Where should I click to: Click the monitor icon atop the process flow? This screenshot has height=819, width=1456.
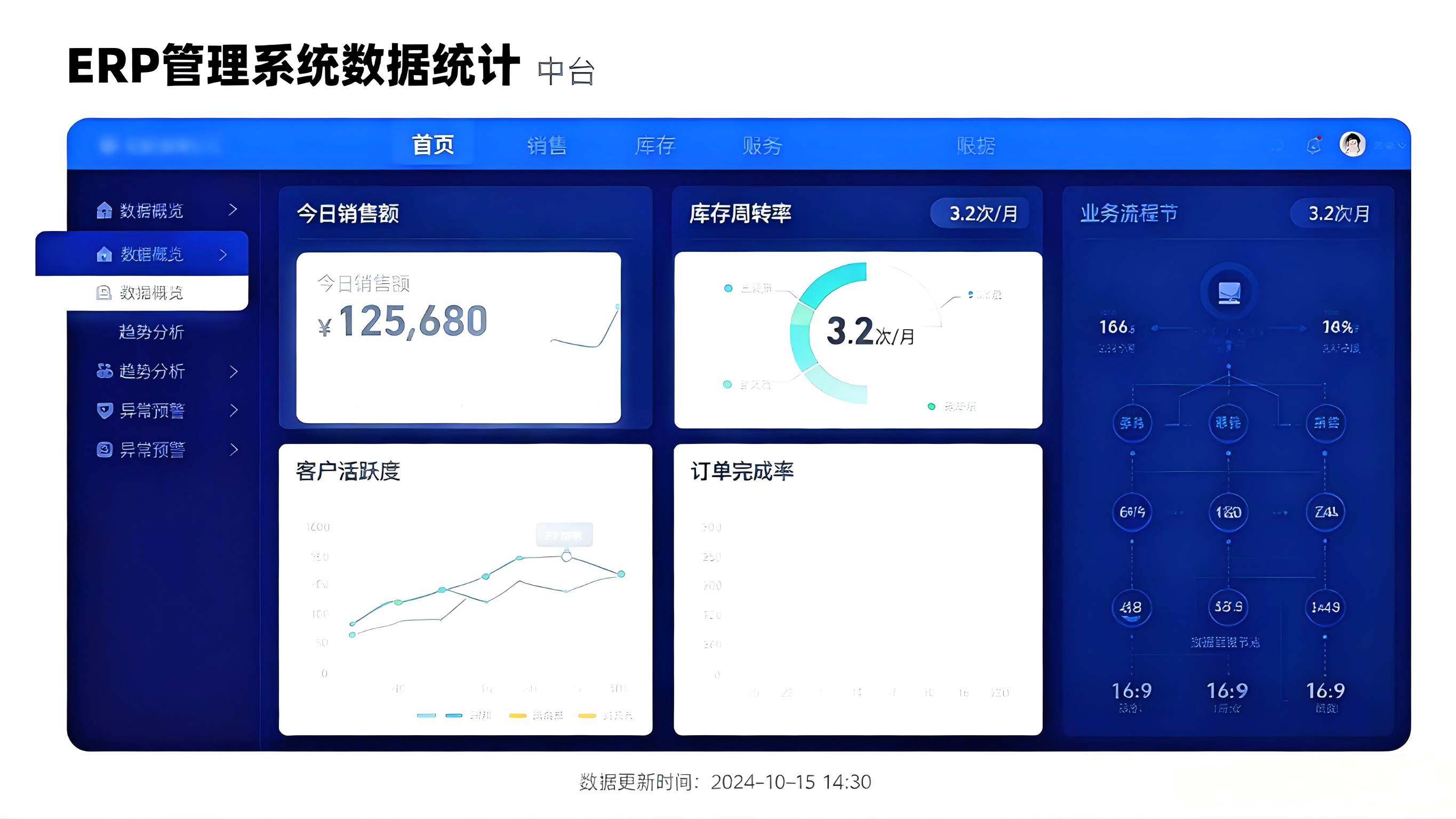1229,292
